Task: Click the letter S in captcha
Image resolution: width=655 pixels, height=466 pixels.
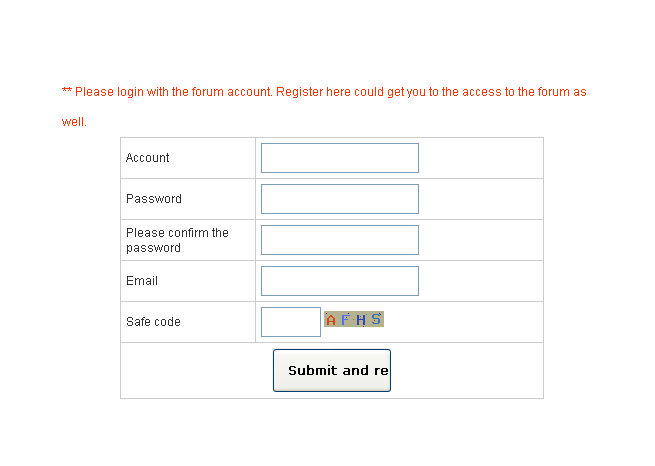Action: (x=376, y=319)
